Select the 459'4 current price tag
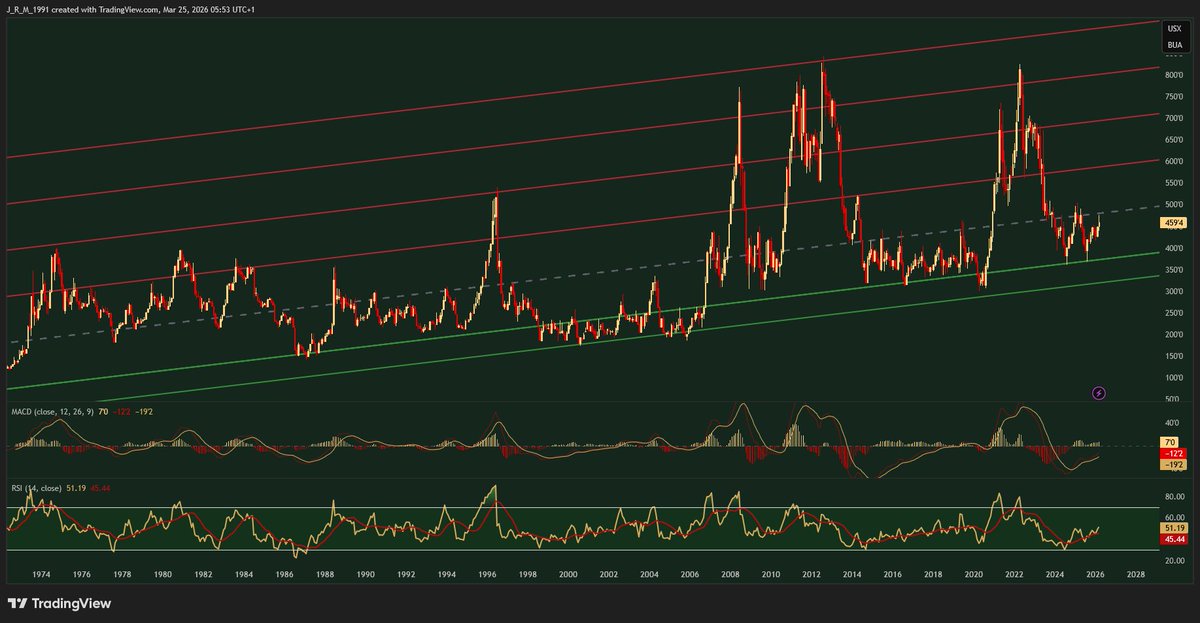Image resolution: width=1200 pixels, height=623 pixels. coord(1172,223)
